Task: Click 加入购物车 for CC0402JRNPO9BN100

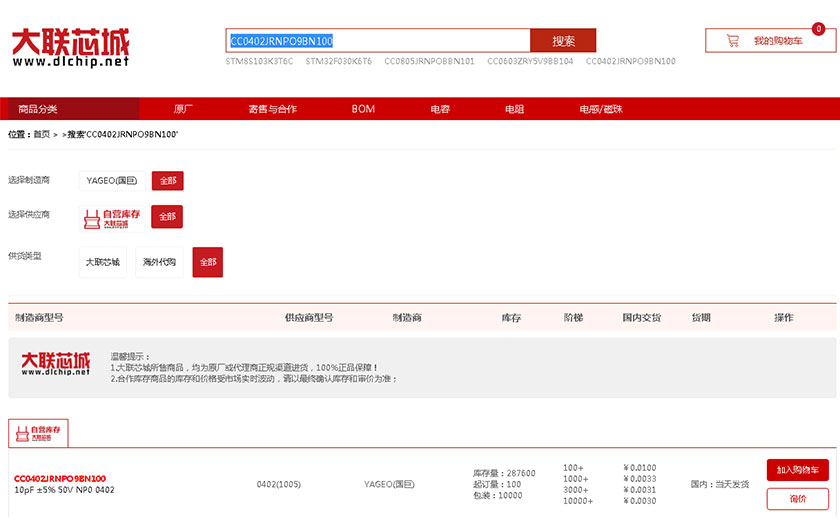Action: click(x=797, y=470)
